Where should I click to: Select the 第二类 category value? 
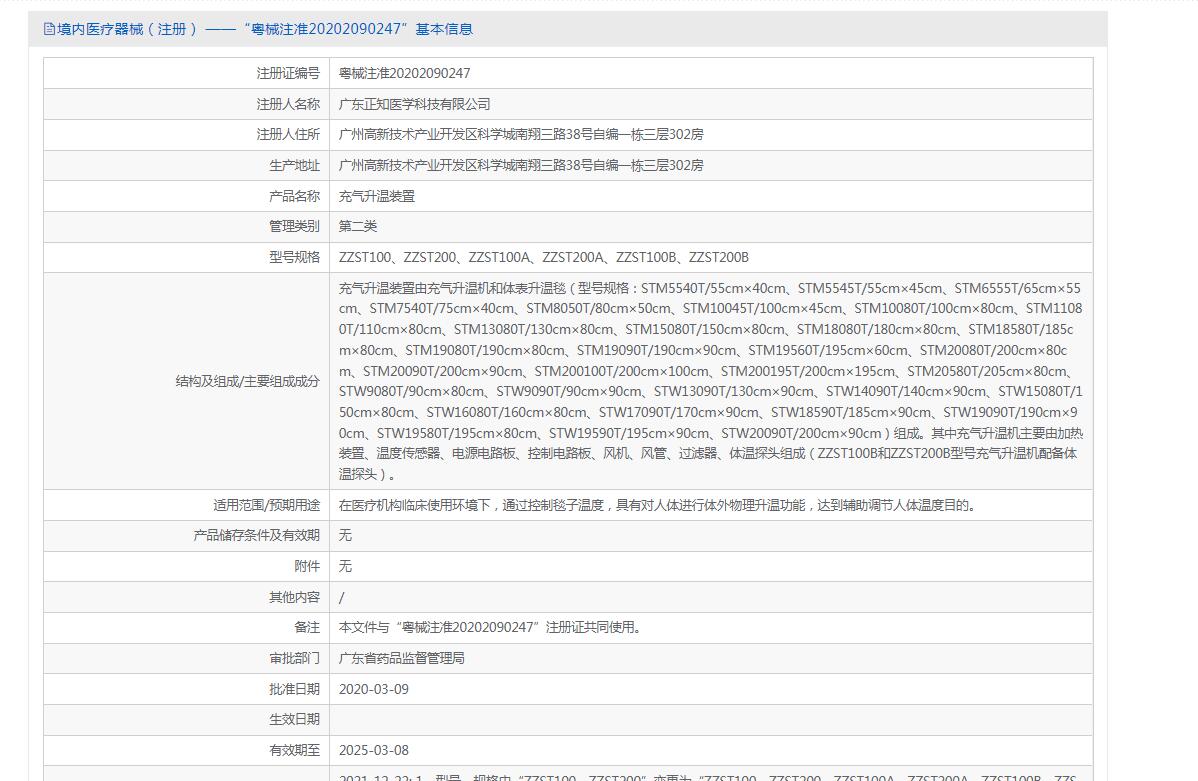coord(358,226)
